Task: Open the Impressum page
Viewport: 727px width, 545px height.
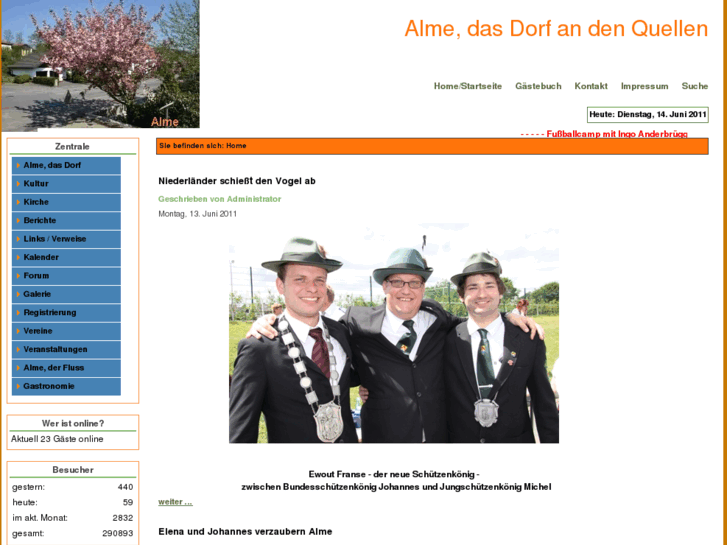Action: [x=644, y=86]
